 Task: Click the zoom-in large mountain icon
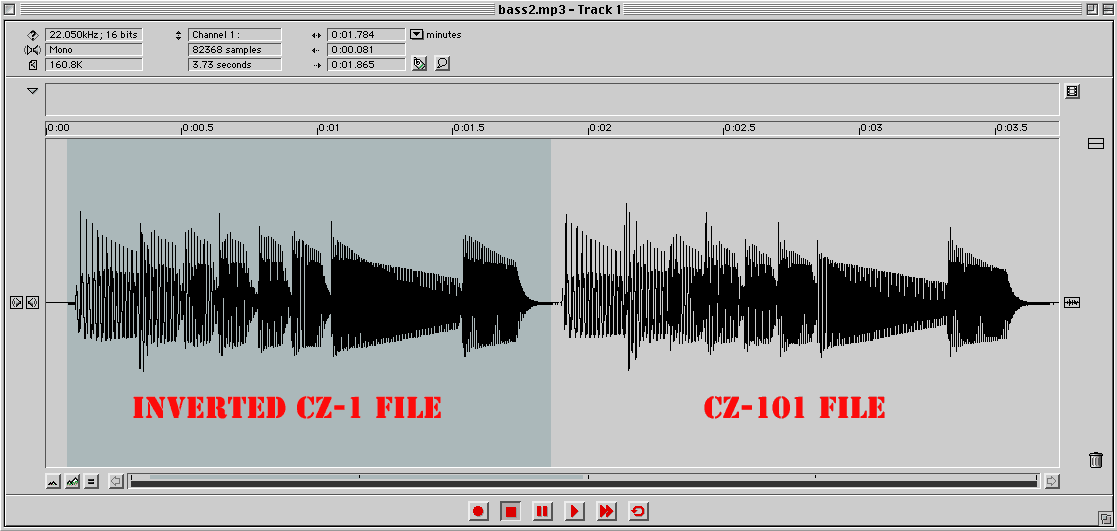(x=72, y=482)
